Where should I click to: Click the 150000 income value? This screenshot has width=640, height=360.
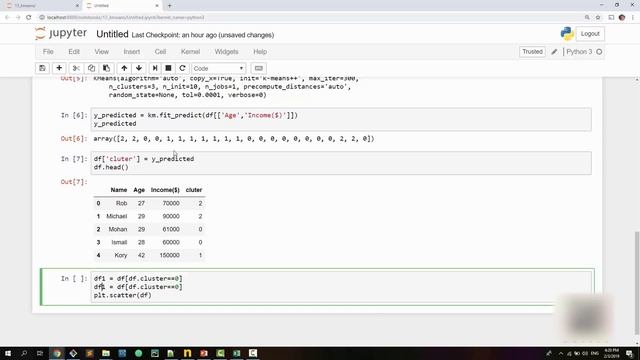pos(169,256)
